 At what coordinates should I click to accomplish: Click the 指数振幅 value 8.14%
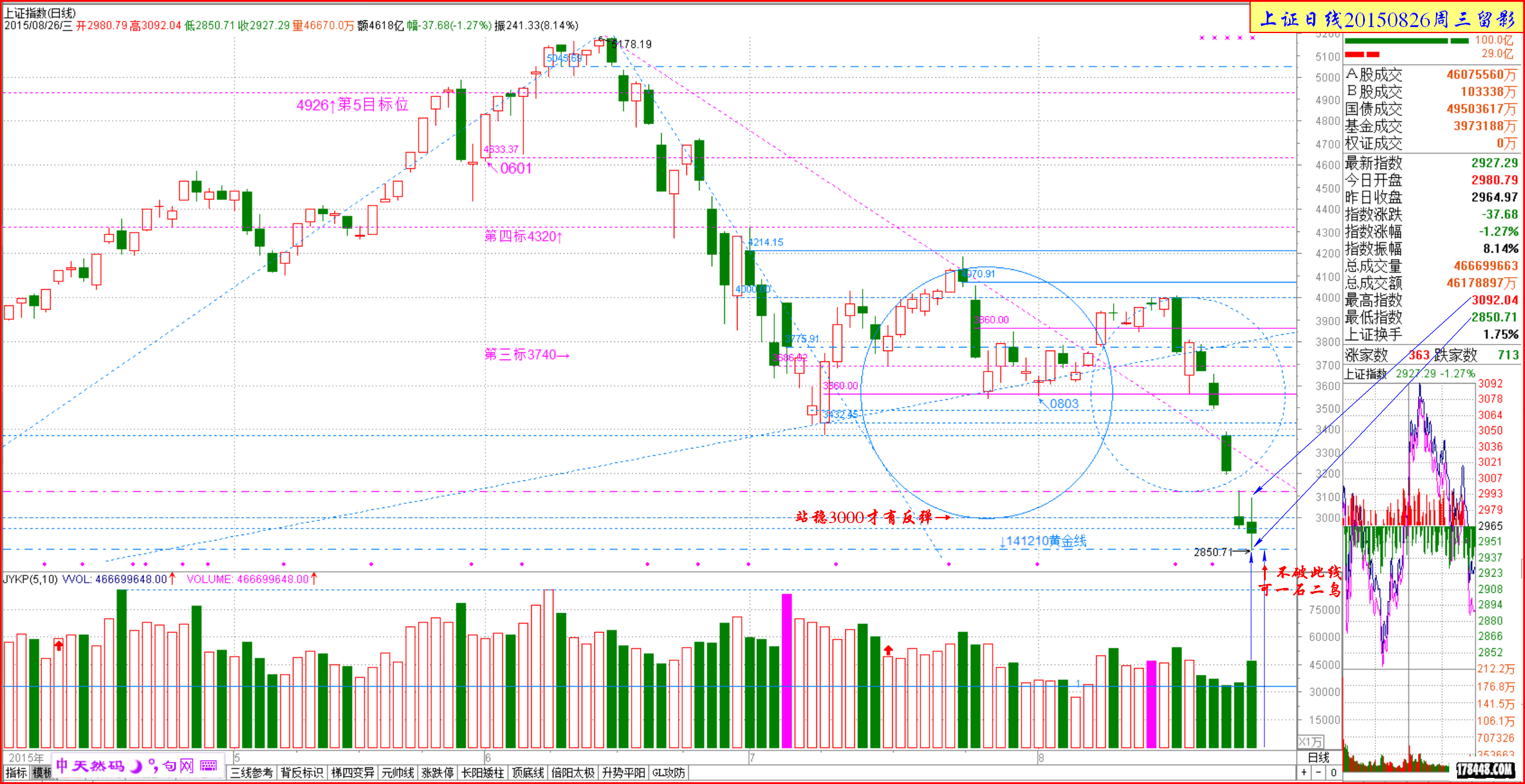click(x=1500, y=248)
